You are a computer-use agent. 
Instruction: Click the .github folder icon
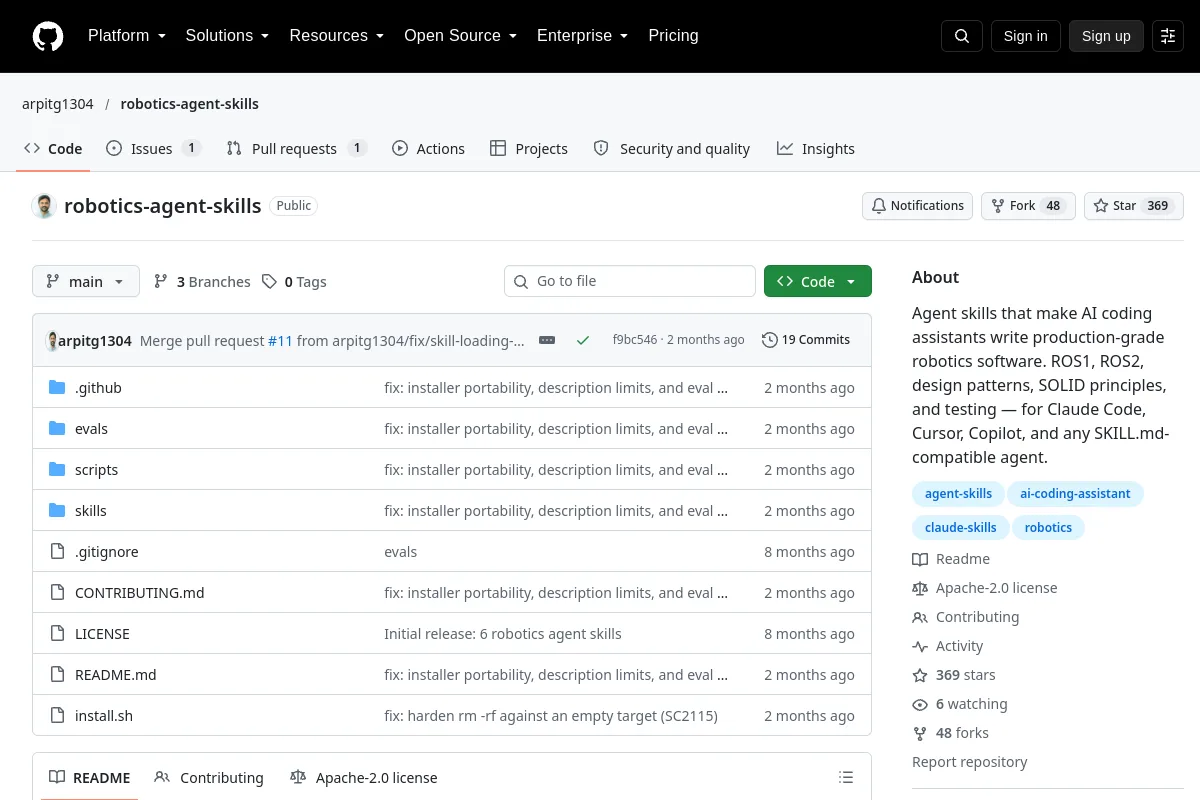57,387
